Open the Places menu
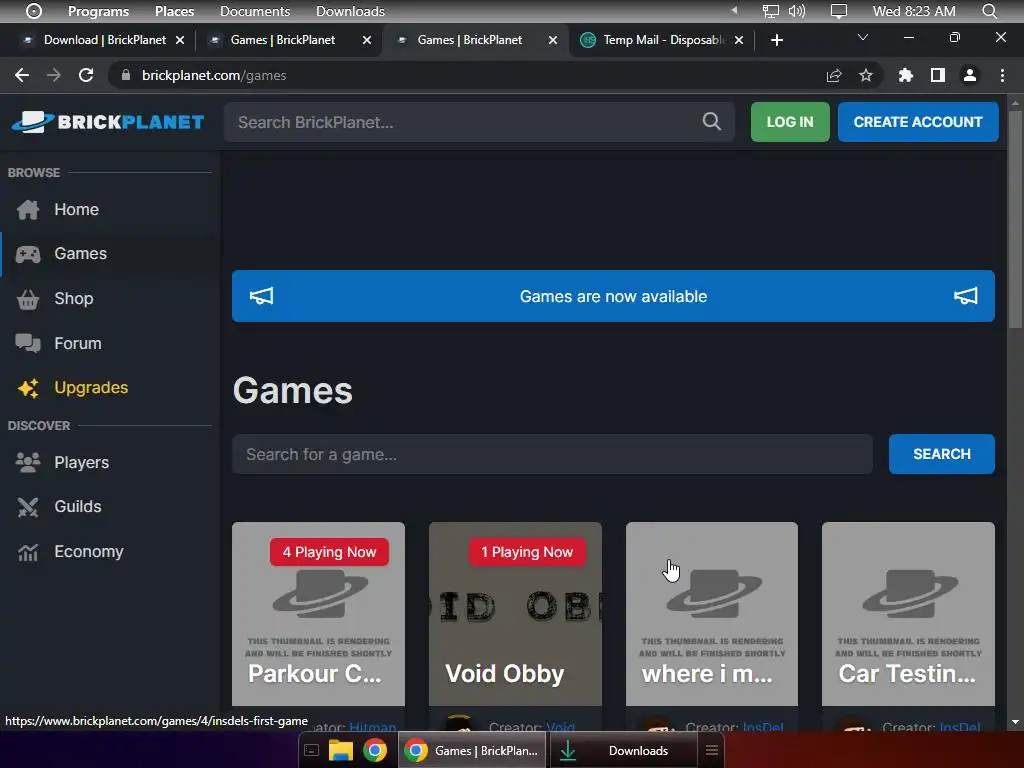The image size is (1024, 768). point(174,11)
